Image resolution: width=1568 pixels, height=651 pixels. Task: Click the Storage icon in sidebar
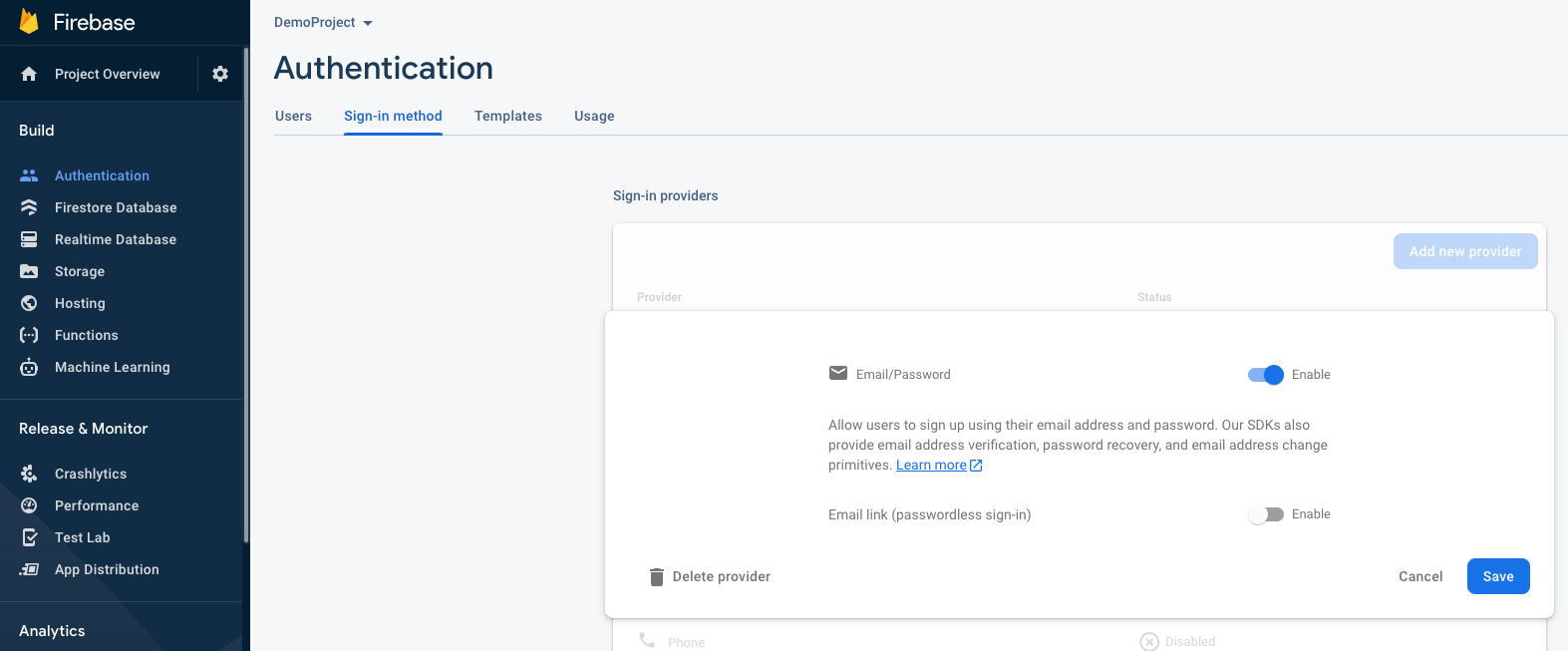point(29,271)
